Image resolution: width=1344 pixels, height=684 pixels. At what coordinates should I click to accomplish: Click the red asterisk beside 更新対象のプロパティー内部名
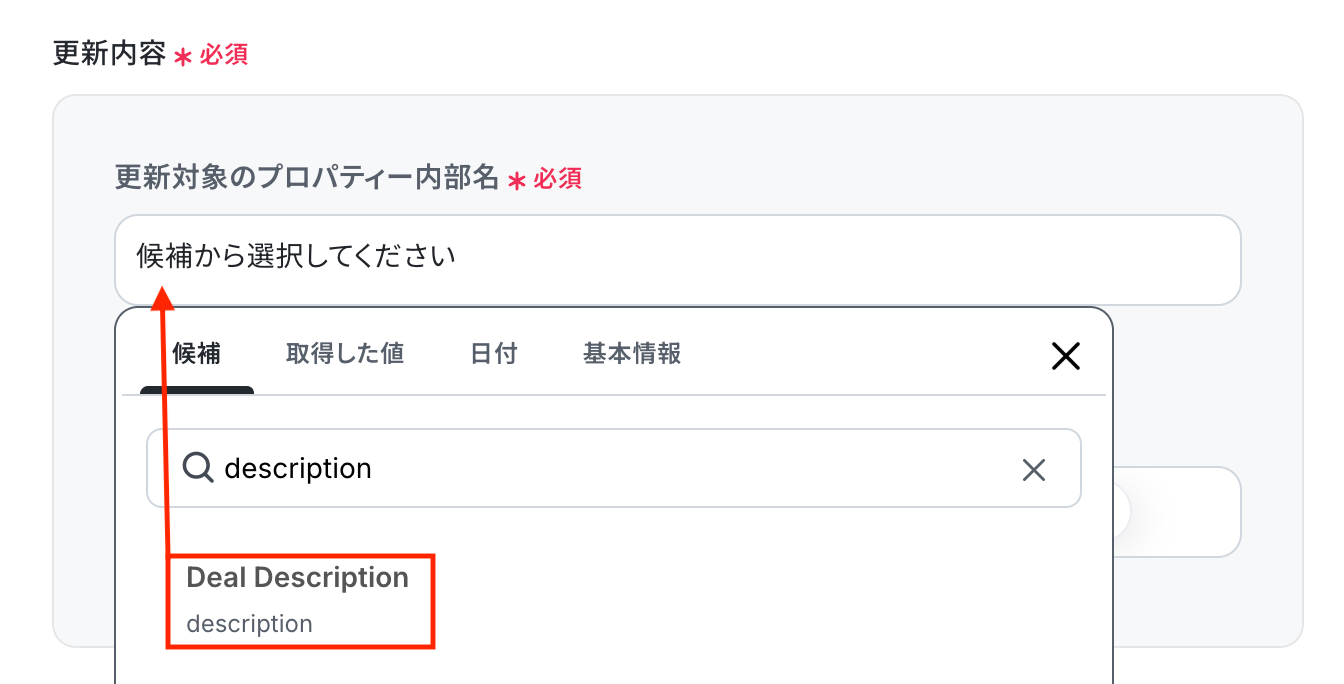click(516, 181)
